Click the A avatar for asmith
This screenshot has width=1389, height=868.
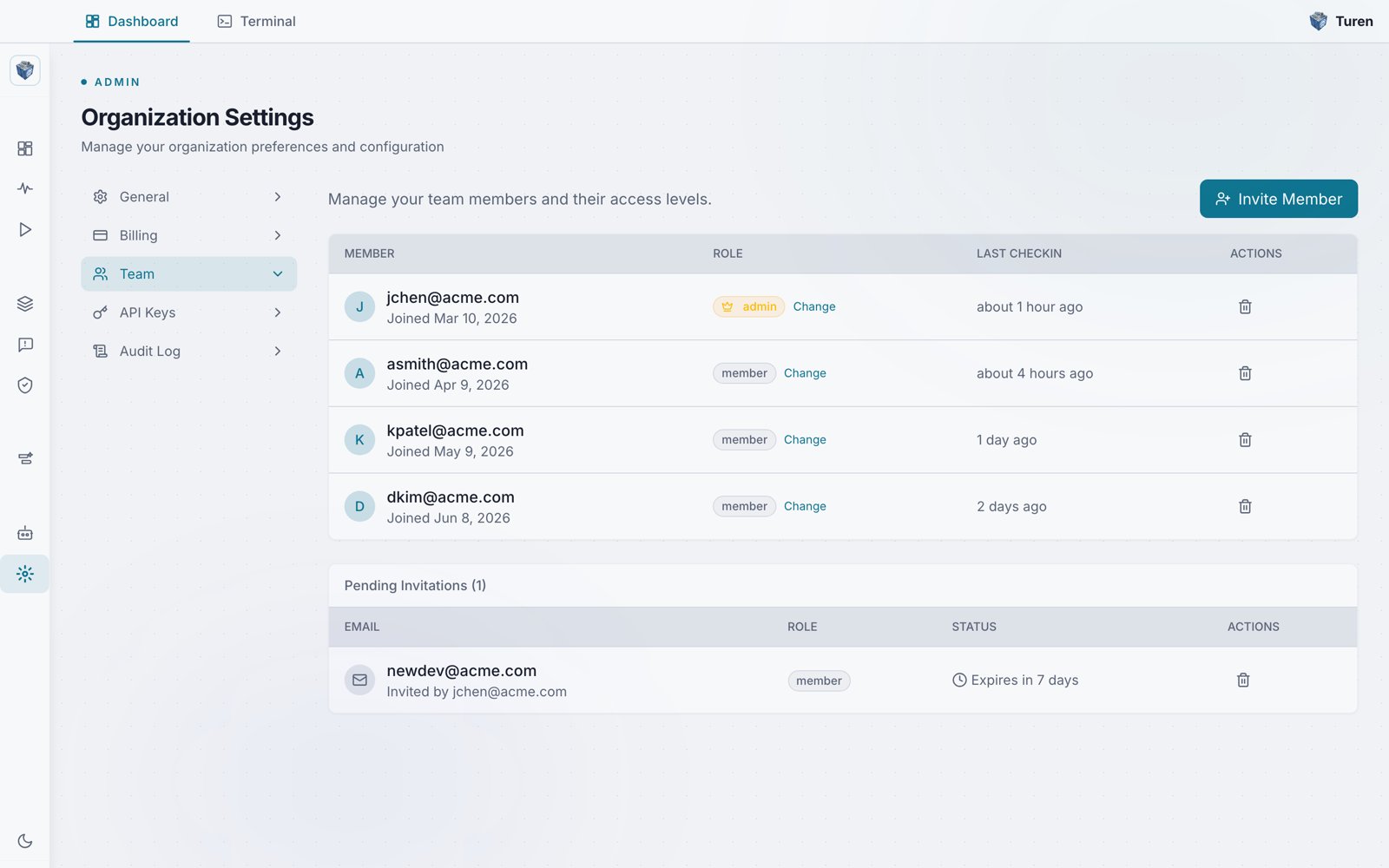click(359, 373)
